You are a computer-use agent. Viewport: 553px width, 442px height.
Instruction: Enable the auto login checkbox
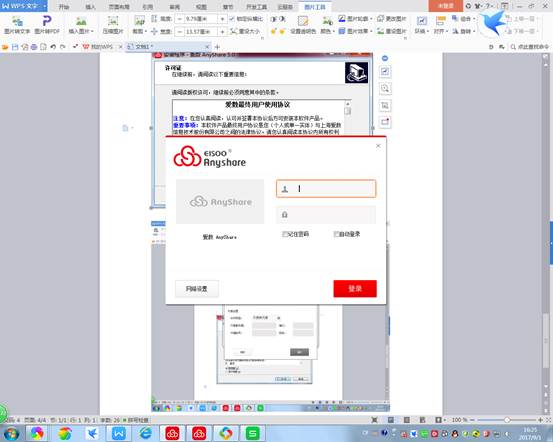336,234
